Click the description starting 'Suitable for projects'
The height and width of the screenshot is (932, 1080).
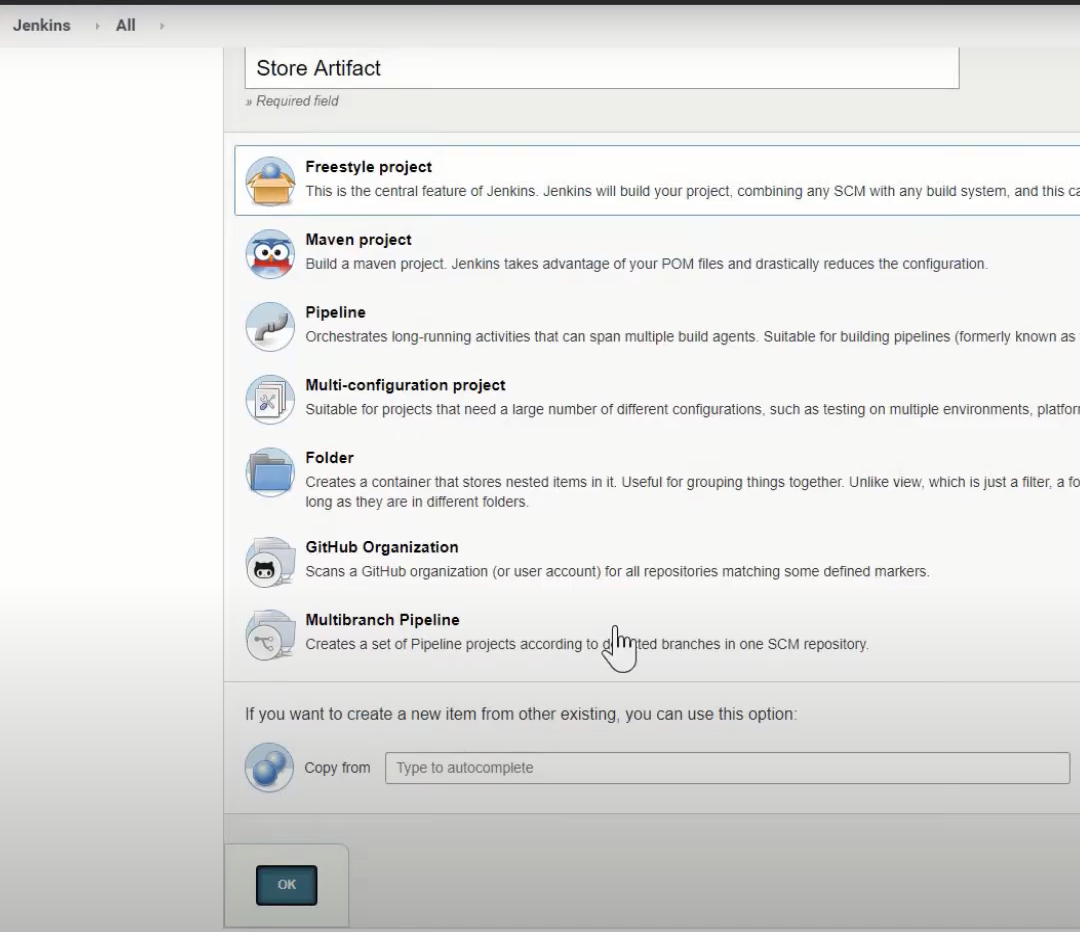(692, 409)
